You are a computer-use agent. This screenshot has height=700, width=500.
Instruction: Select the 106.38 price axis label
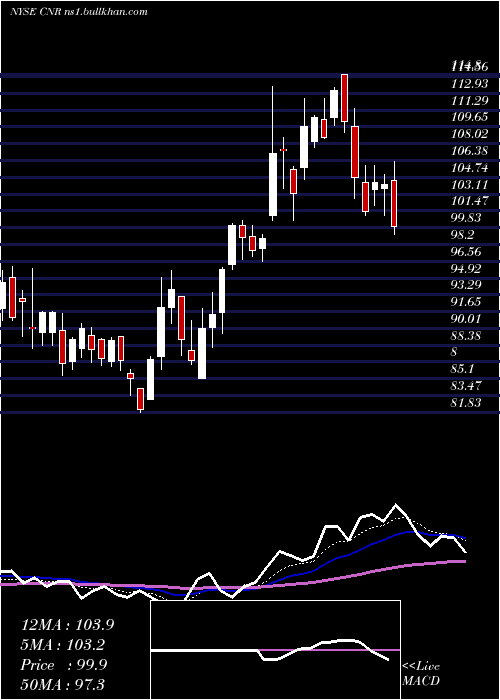(469, 151)
